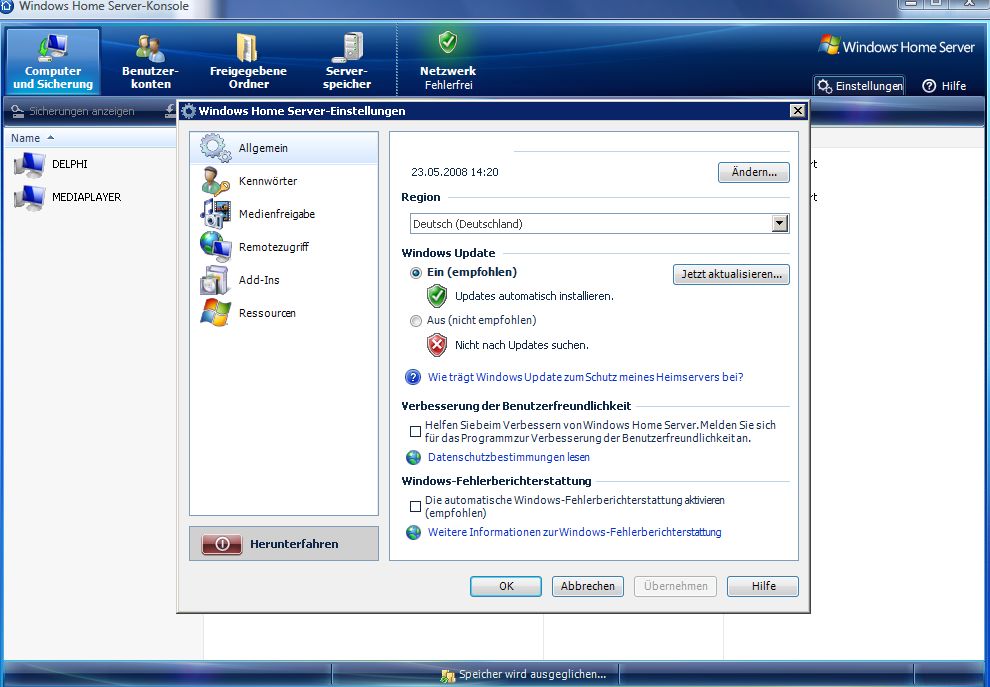The height and width of the screenshot is (687, 990).
Task: Enable Benutzerfreundlichkeit improvement checkbox
Action: coord(415,431)
